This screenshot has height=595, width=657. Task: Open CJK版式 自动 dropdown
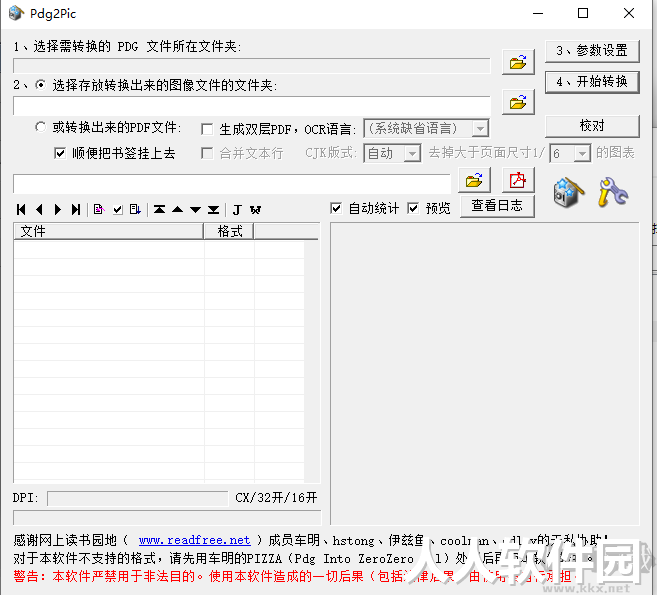412,153
